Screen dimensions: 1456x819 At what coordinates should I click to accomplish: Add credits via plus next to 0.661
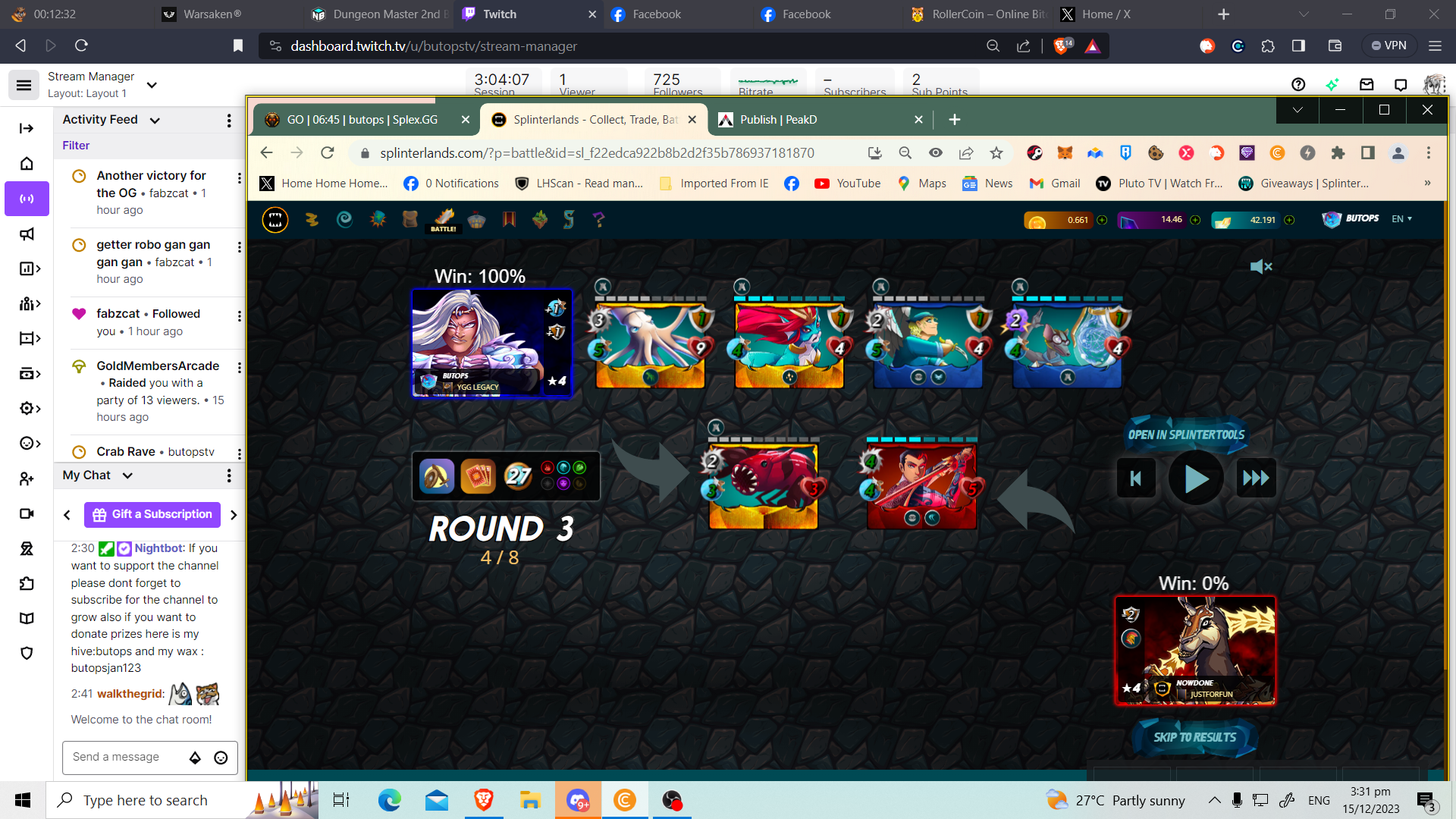coord(1102,220)
